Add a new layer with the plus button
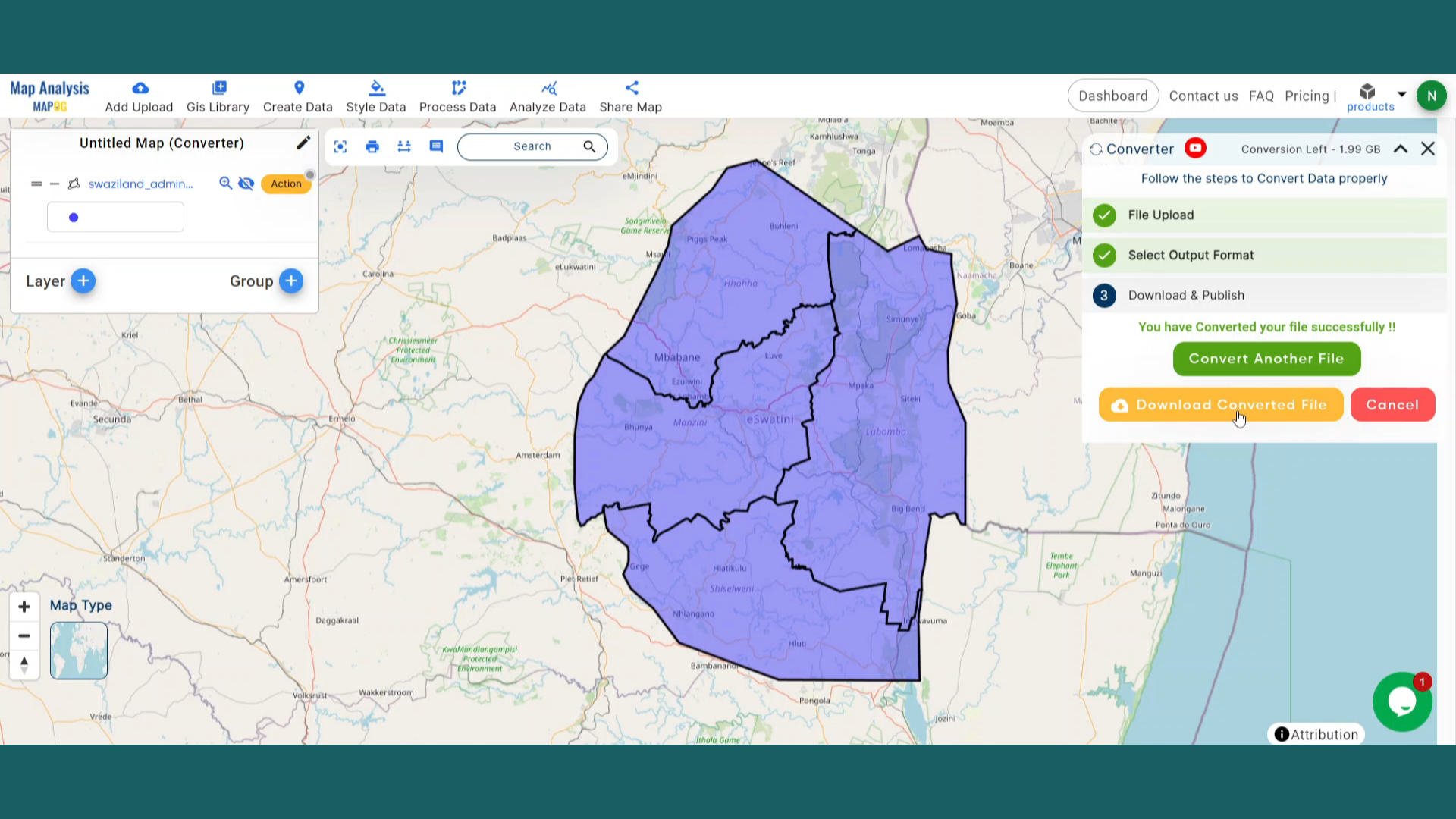The image size is (1456, 819). (x=83, y=281)
